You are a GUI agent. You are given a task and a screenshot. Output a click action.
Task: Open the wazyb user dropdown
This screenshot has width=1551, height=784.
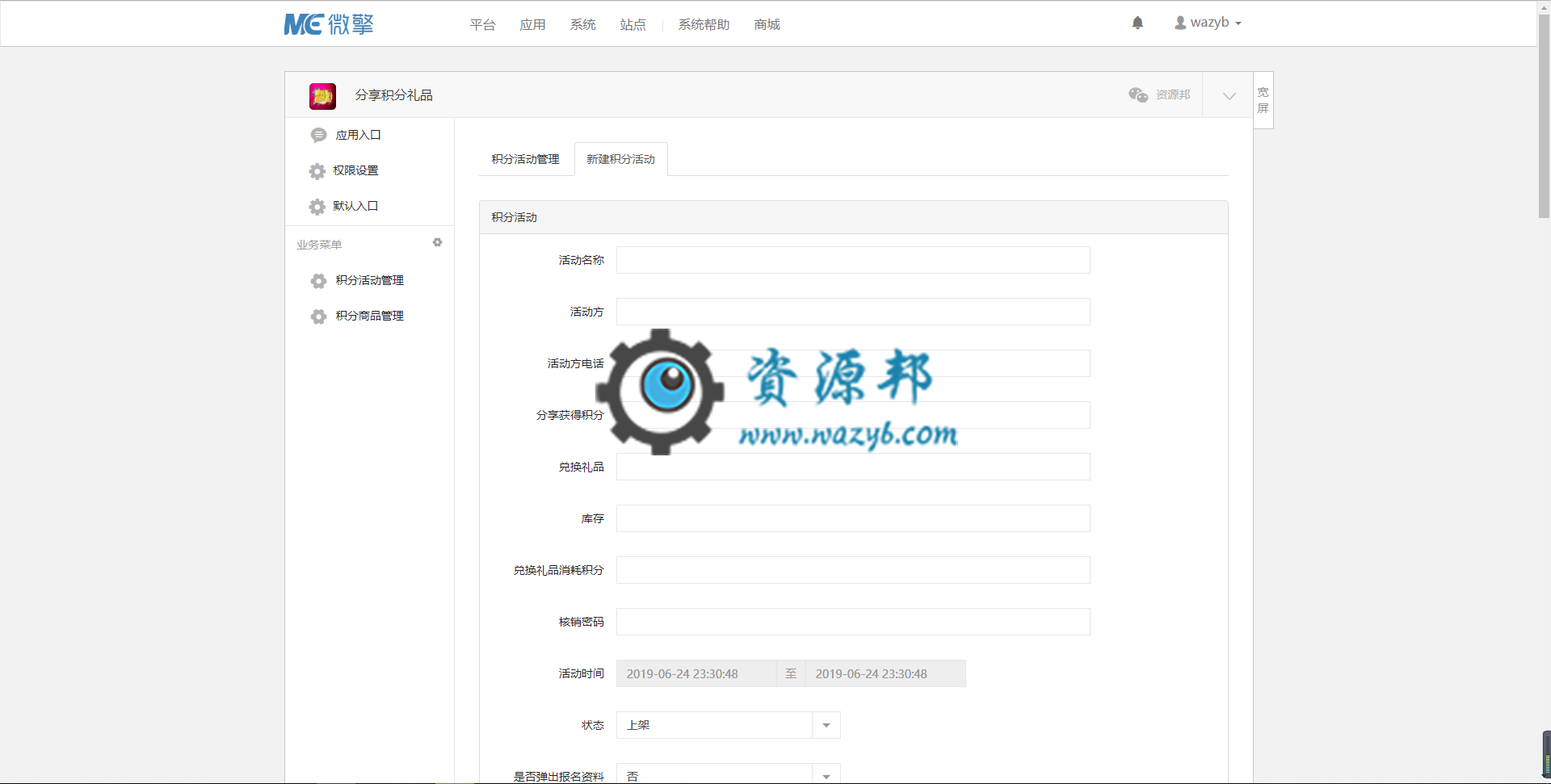pyautogui.click(x=1208, y=23)
